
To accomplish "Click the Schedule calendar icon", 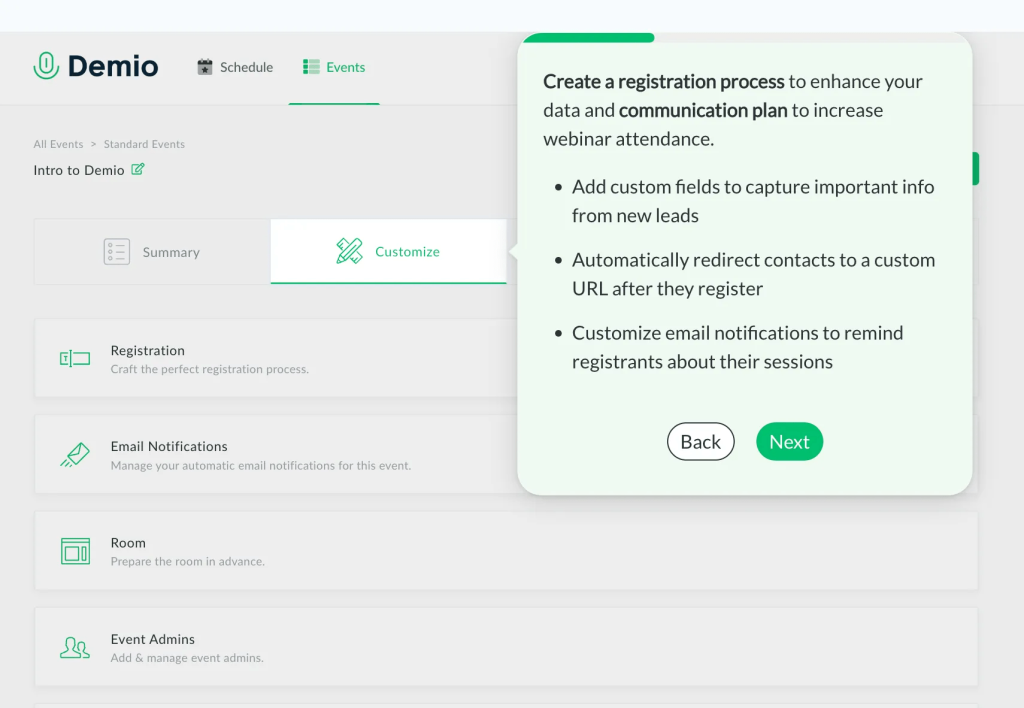I will [204, 67].
